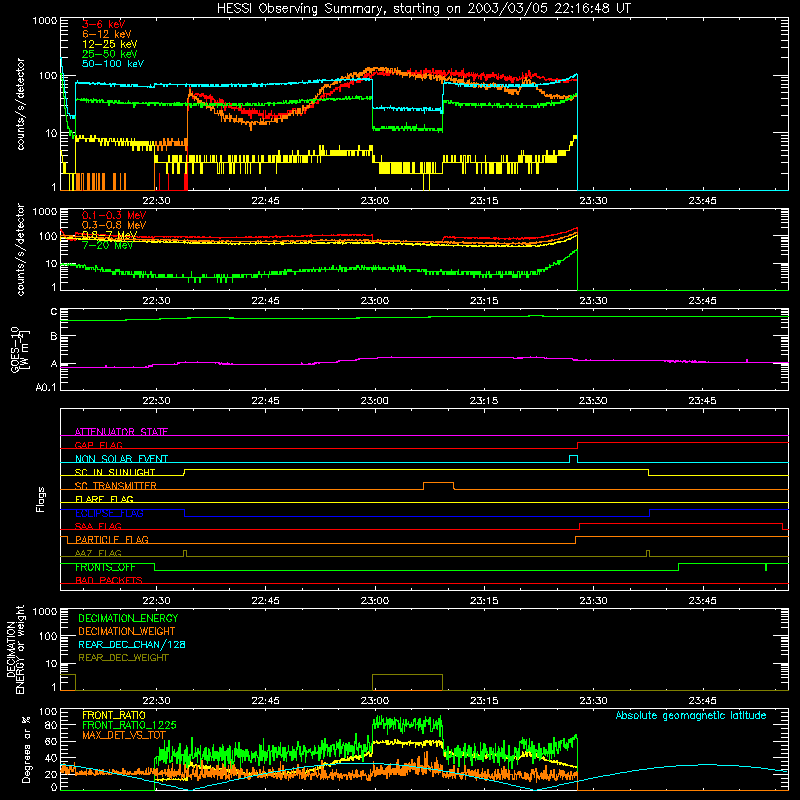The width and height of the screenshot is (800, 800).
Task: Select the red 3-6 keV legend label
Action: click(x=104, y=24)
